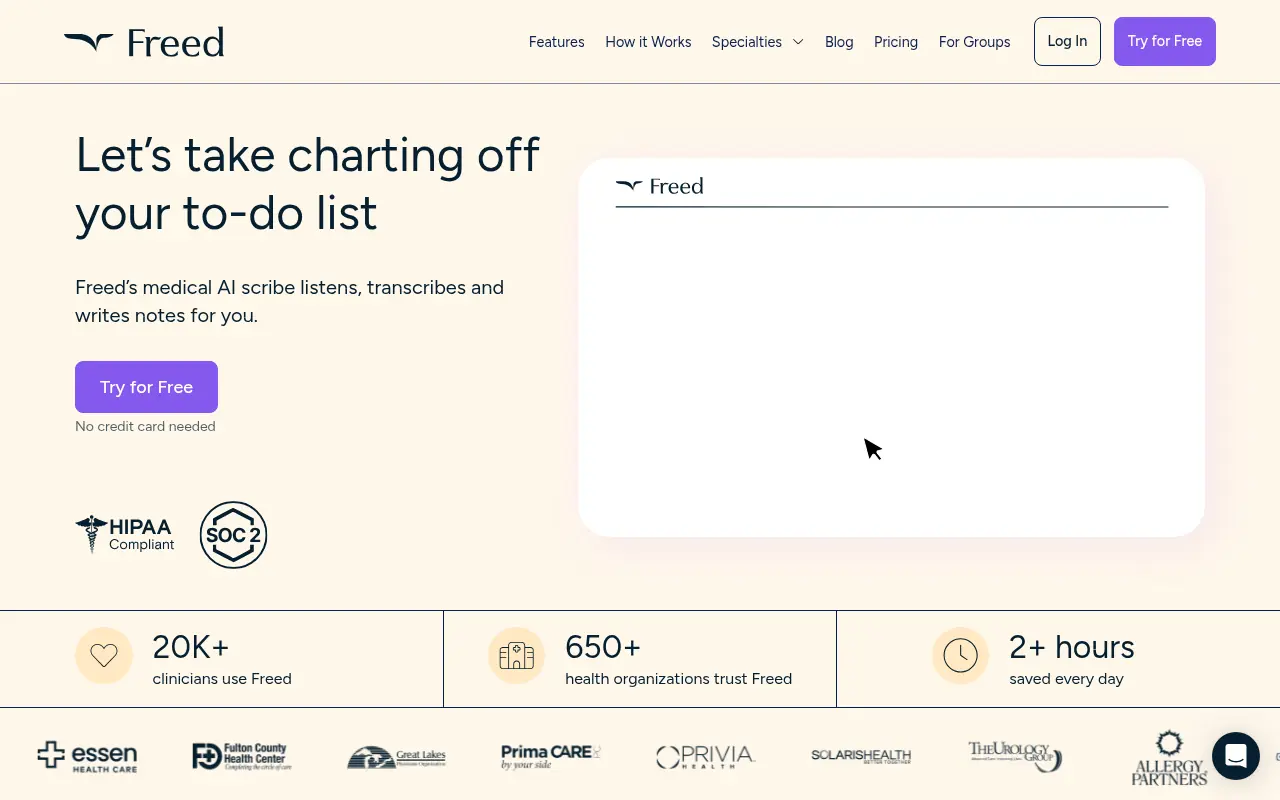The image size is (1280, 800).
Task: Click the heart icon beside 20K+
Action: click(104, 656)
